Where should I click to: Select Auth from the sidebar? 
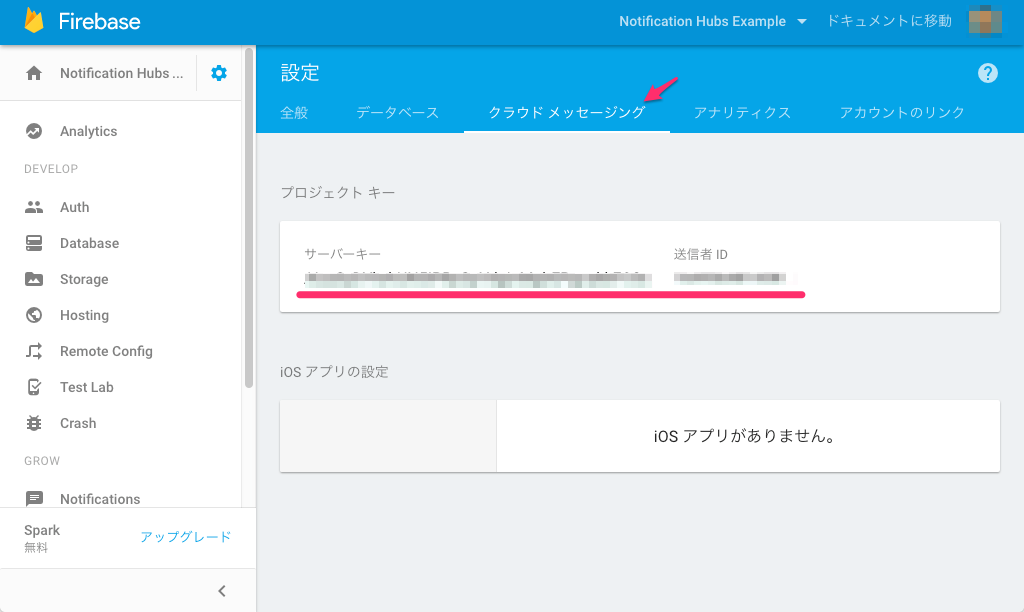coord(73,207)
